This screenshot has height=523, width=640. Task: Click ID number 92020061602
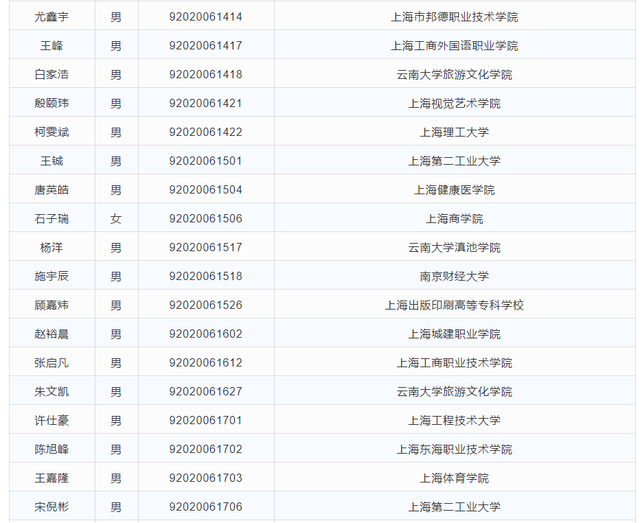click(x=206, y=334)
